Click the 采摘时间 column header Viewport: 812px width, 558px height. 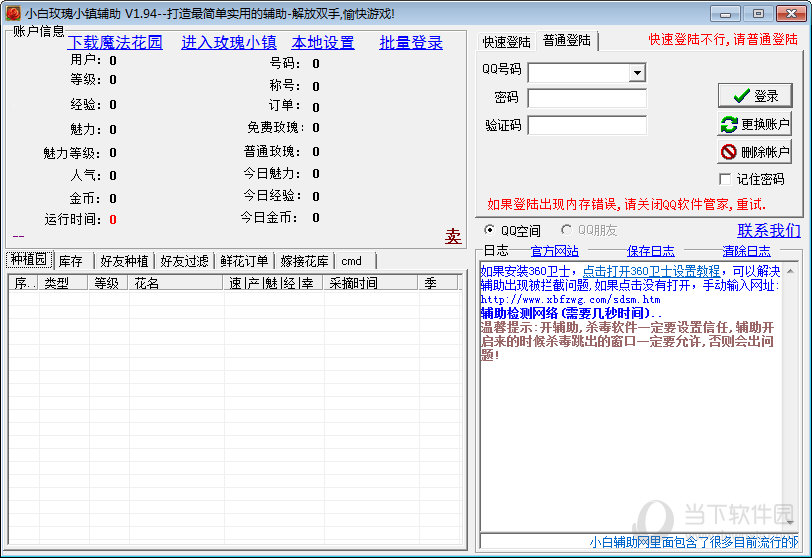370,283
